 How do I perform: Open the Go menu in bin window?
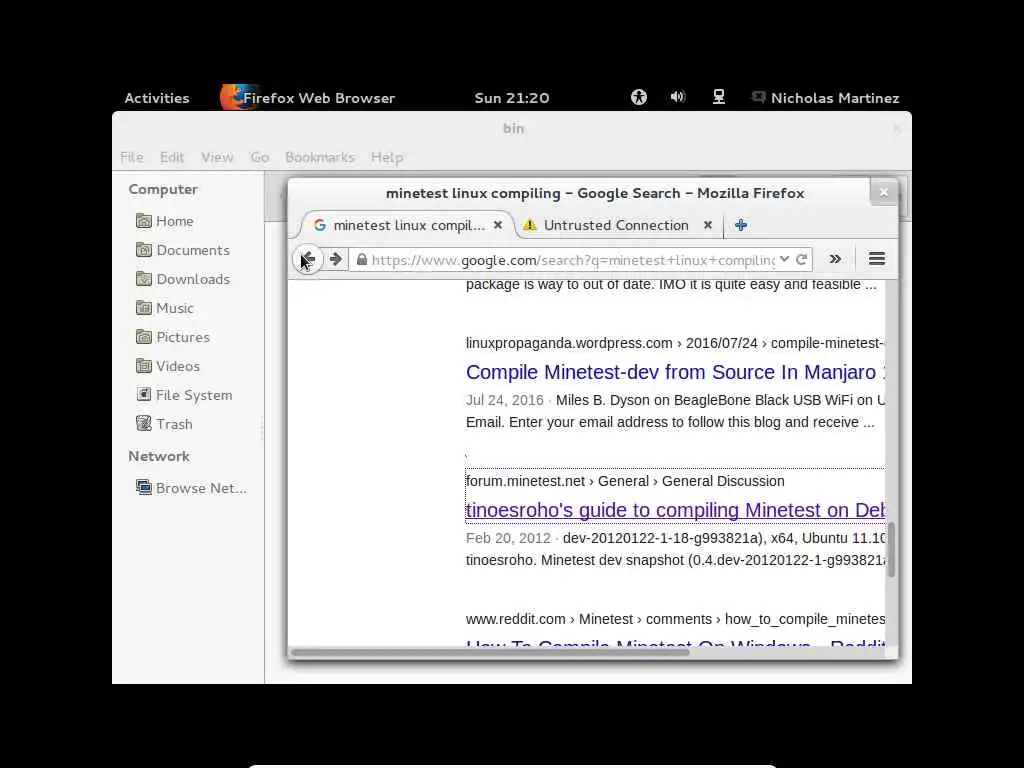tap(259, 157)
